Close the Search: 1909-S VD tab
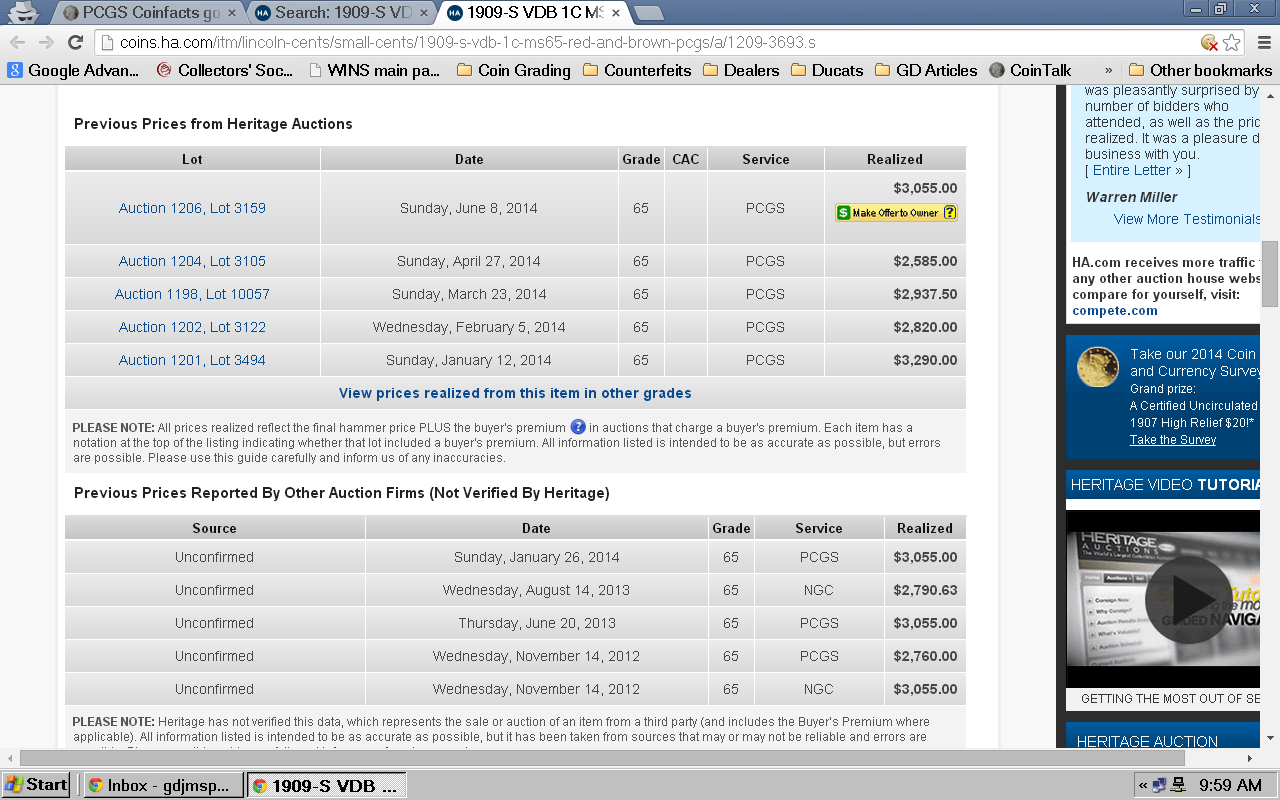1280x800 pixels. tap(422, 13)
